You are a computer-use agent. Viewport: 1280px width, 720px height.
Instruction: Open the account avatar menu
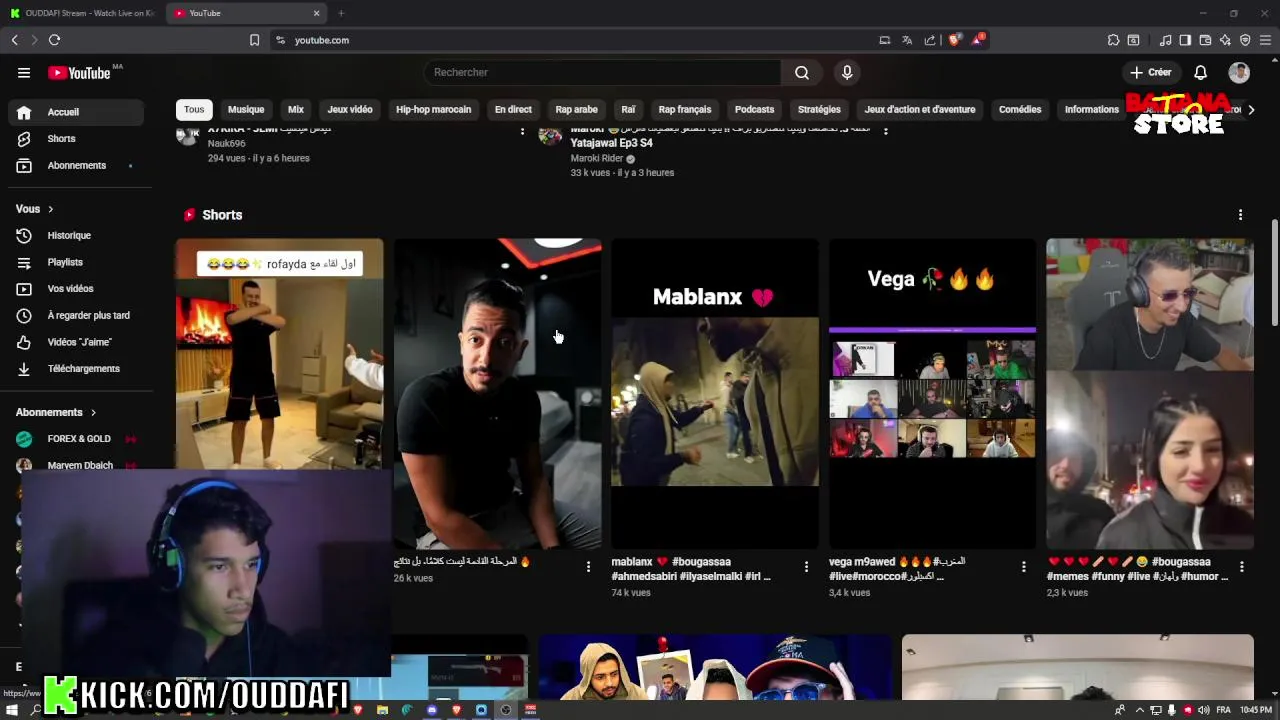pos(1239,72)
